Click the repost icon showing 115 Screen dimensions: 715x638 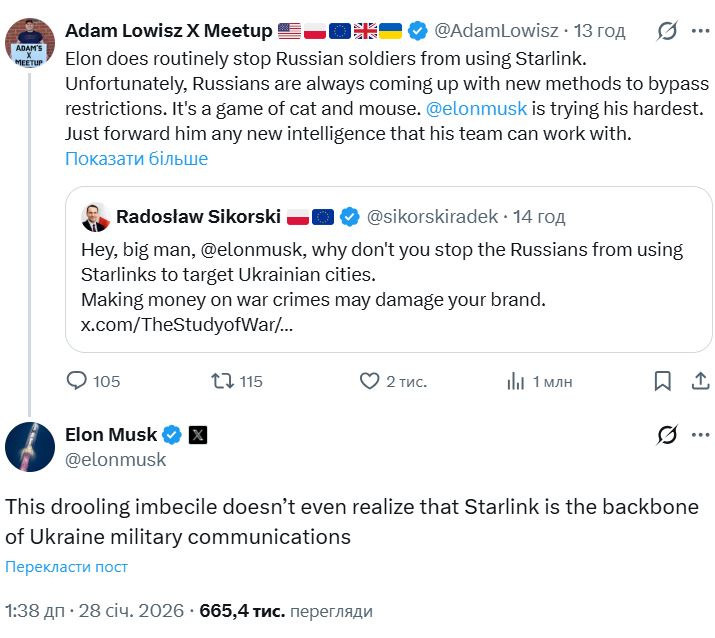pyautogui.click(x=222, y=381)
